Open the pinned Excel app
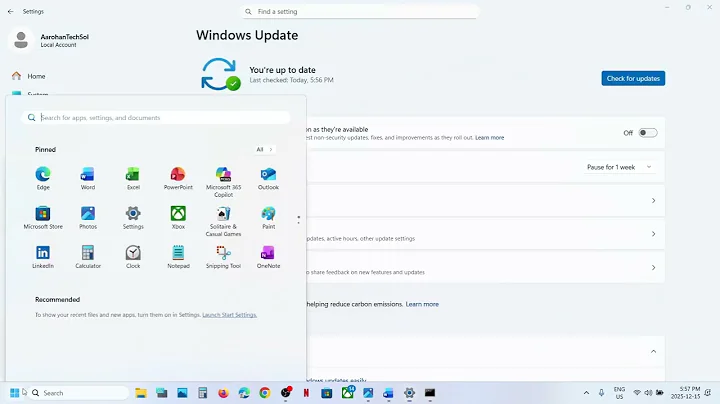Screen dimensions: 720x404 coord(133,178)
